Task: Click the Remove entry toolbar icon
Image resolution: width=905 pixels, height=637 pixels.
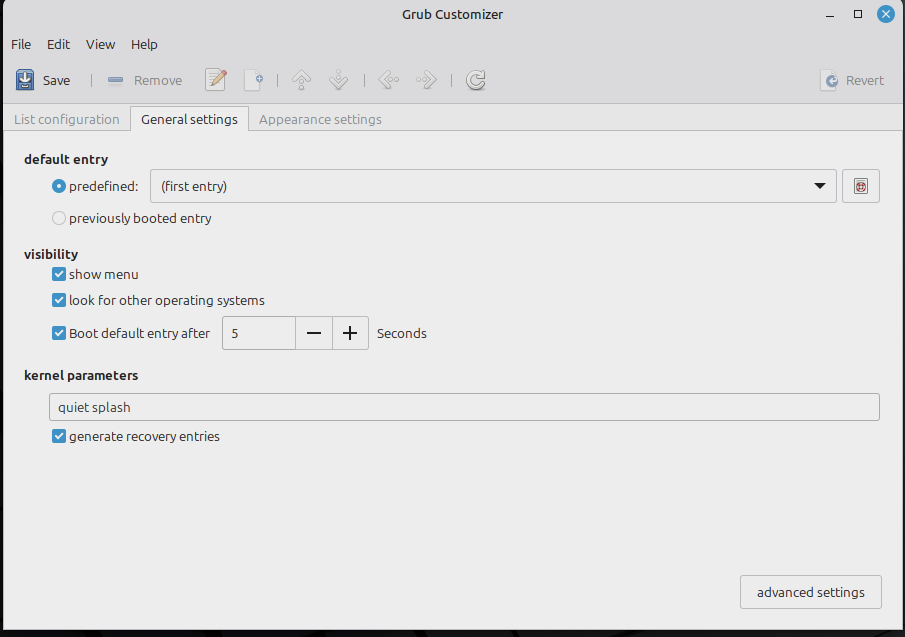Action: 116,80
